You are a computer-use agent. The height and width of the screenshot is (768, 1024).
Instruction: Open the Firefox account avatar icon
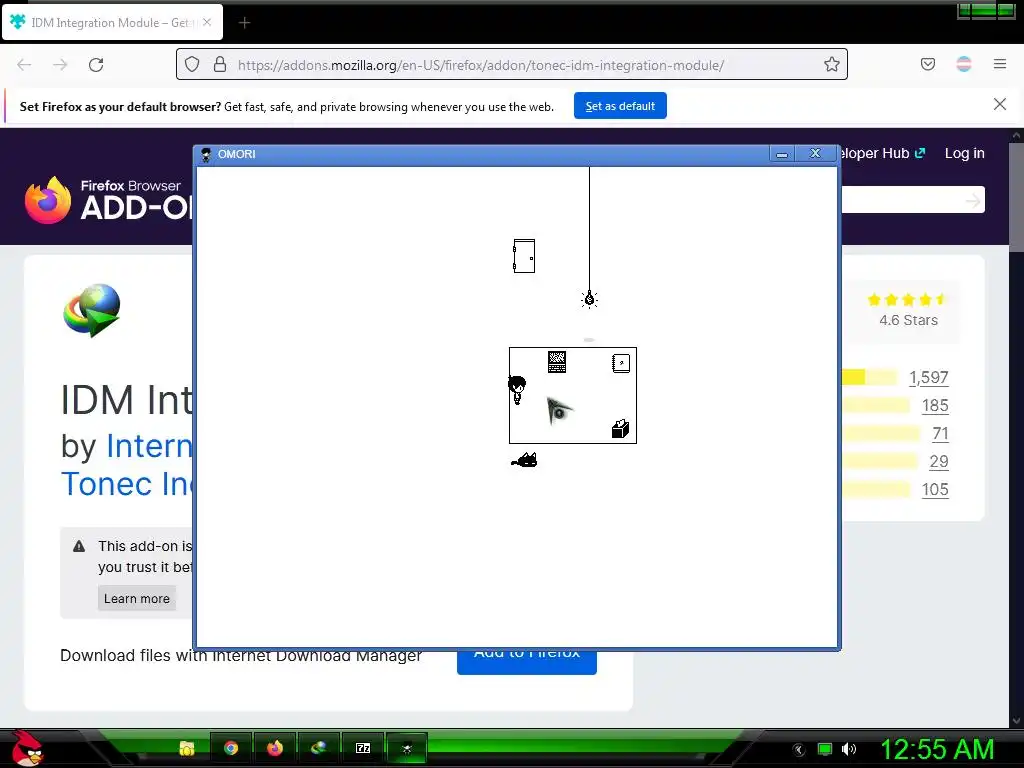click(964, 64)
